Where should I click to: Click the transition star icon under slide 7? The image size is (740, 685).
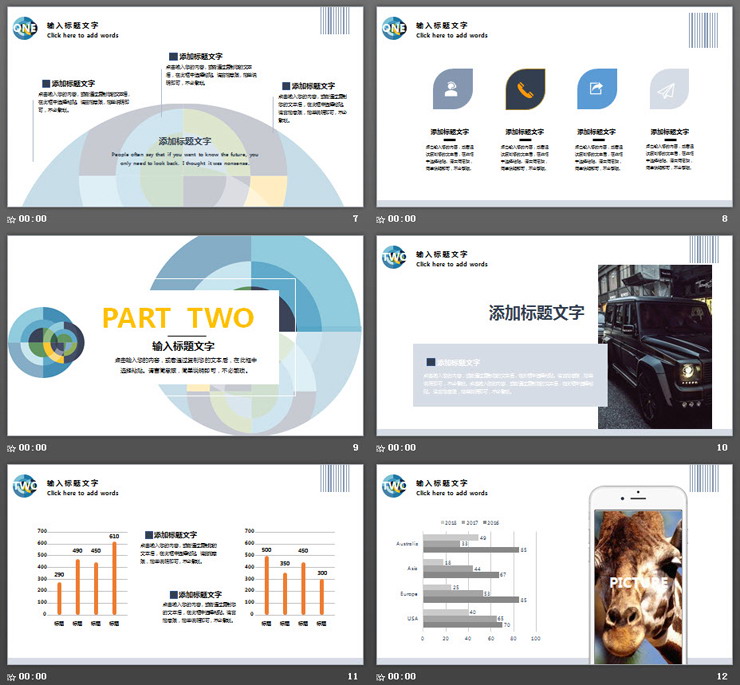tap(12, 219)
